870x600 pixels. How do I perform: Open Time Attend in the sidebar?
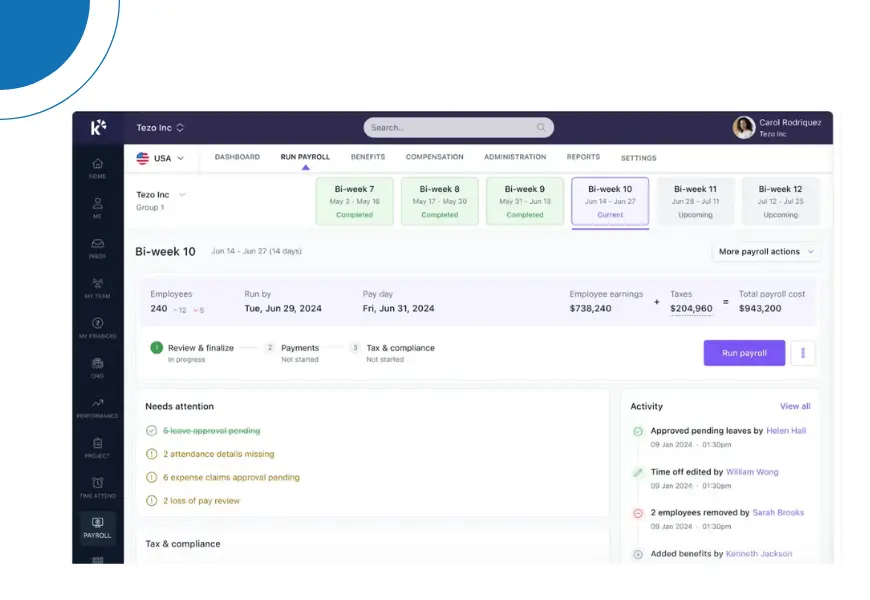98,488
